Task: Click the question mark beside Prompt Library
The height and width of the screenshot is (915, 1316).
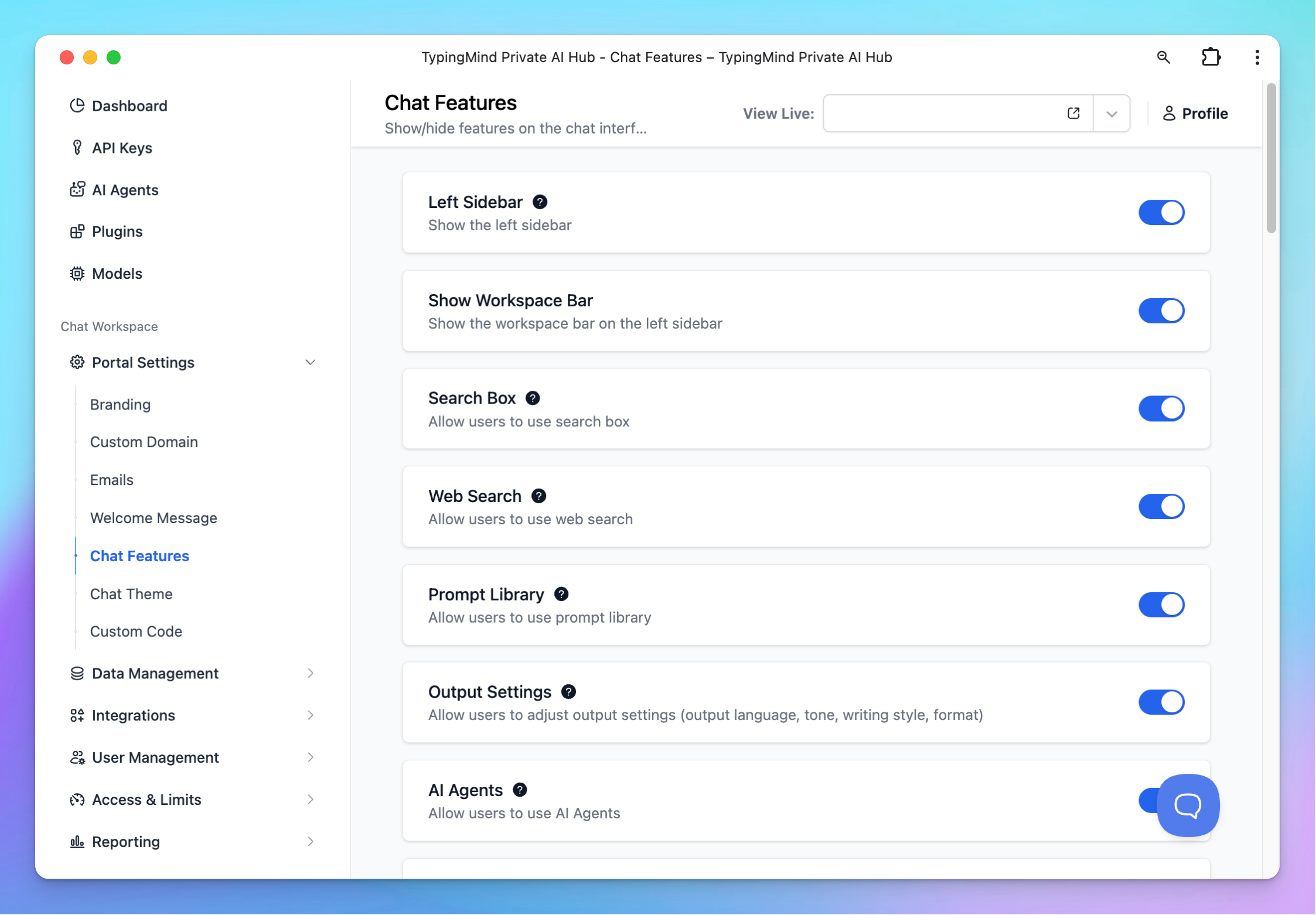Action: [561, 594]
